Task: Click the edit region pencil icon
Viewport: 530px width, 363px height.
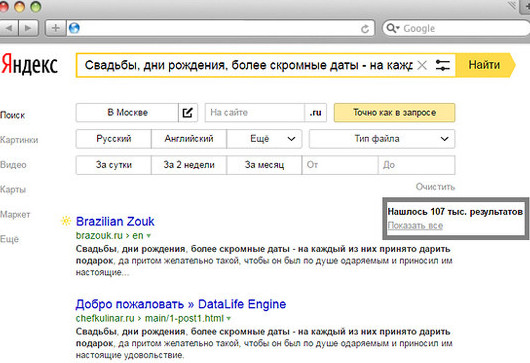Action: [188, 113]
